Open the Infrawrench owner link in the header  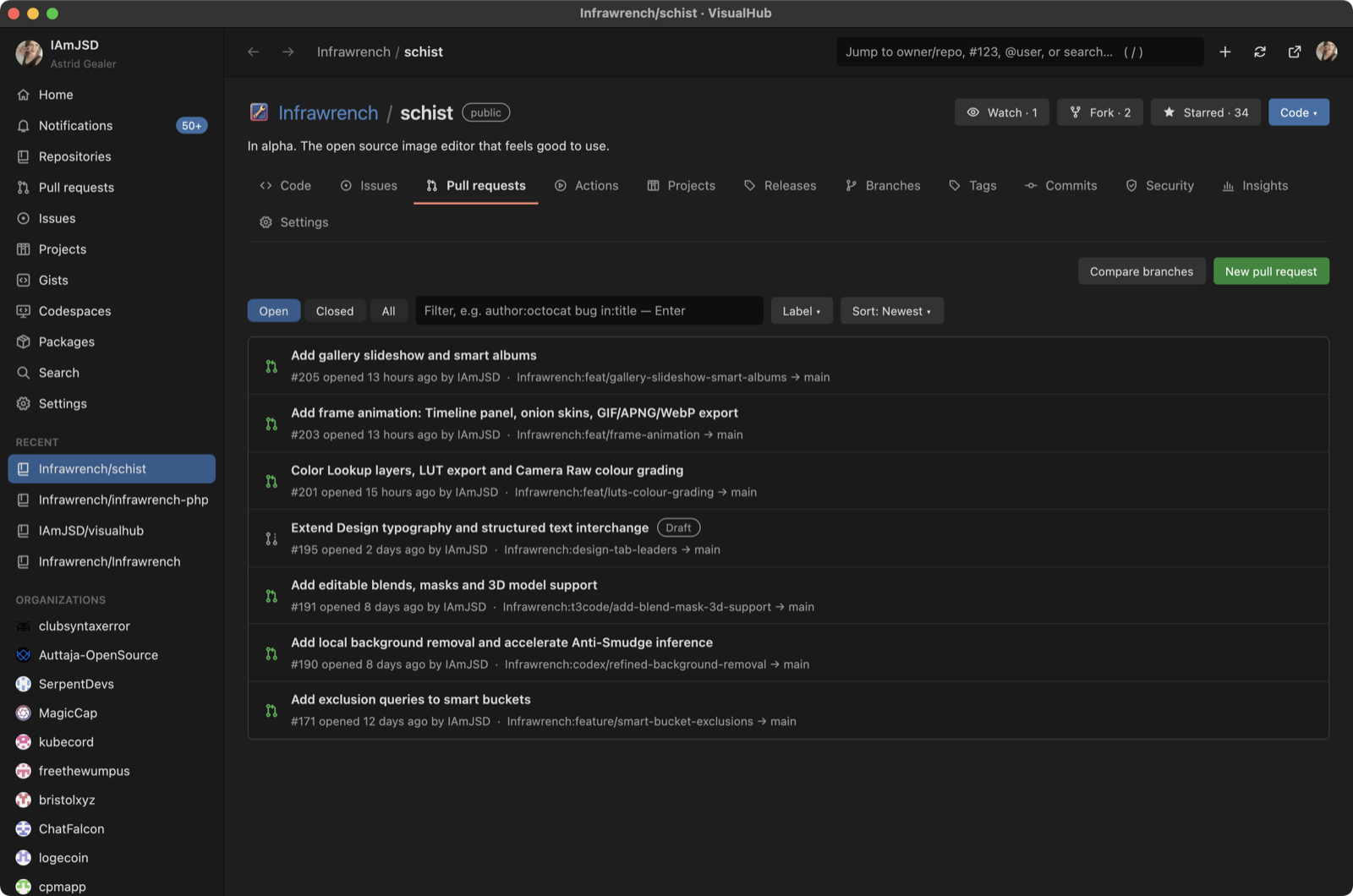(328, 113)
